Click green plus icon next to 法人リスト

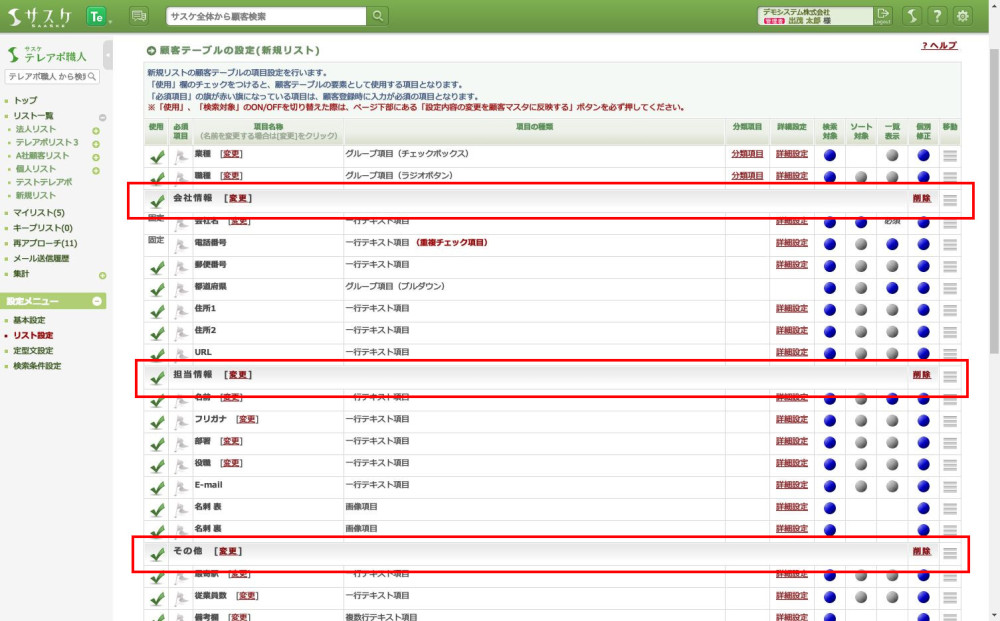[97, 130]
